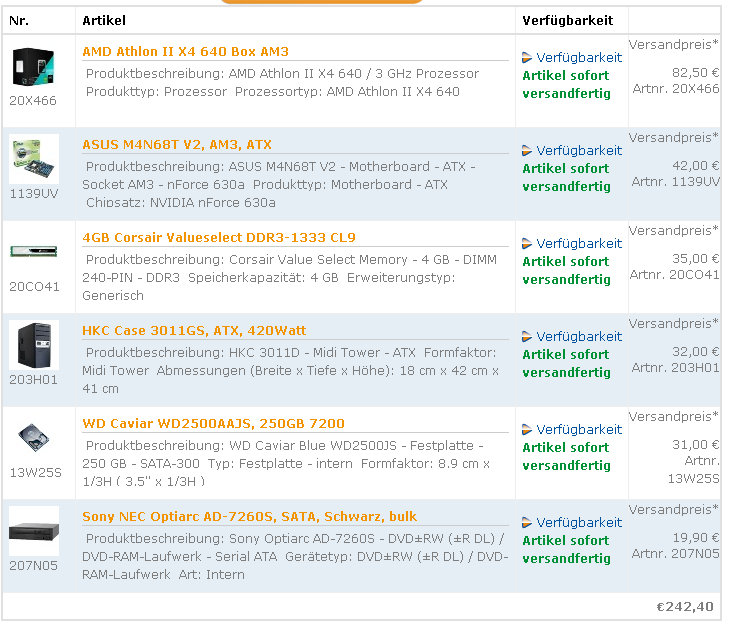This screenshot has height=626, width=731.
Task: Open ASUS M4N68T V2, AM3, ATX link
Action: (177, 144)
